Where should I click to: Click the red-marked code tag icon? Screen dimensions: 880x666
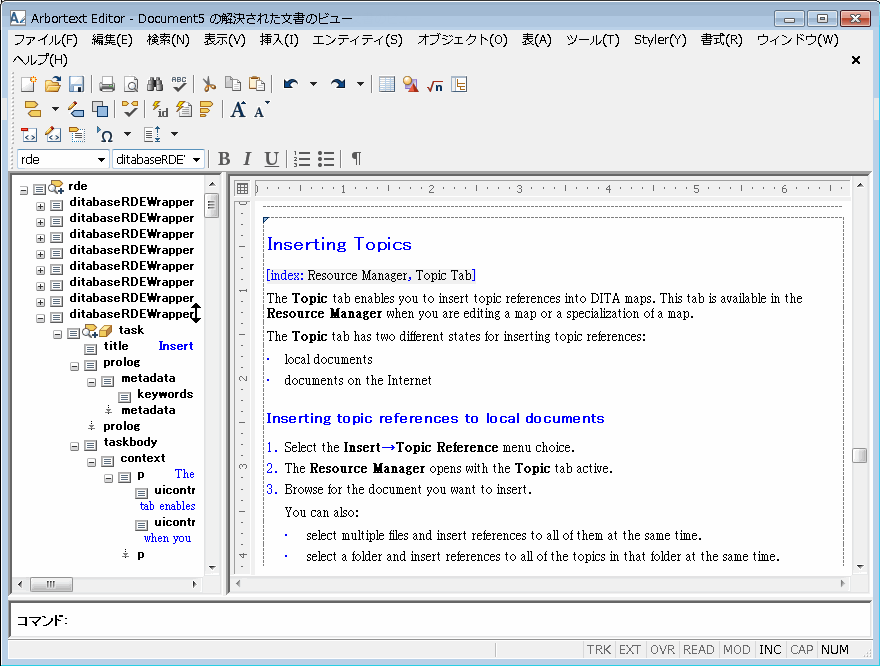click(29, 134)
